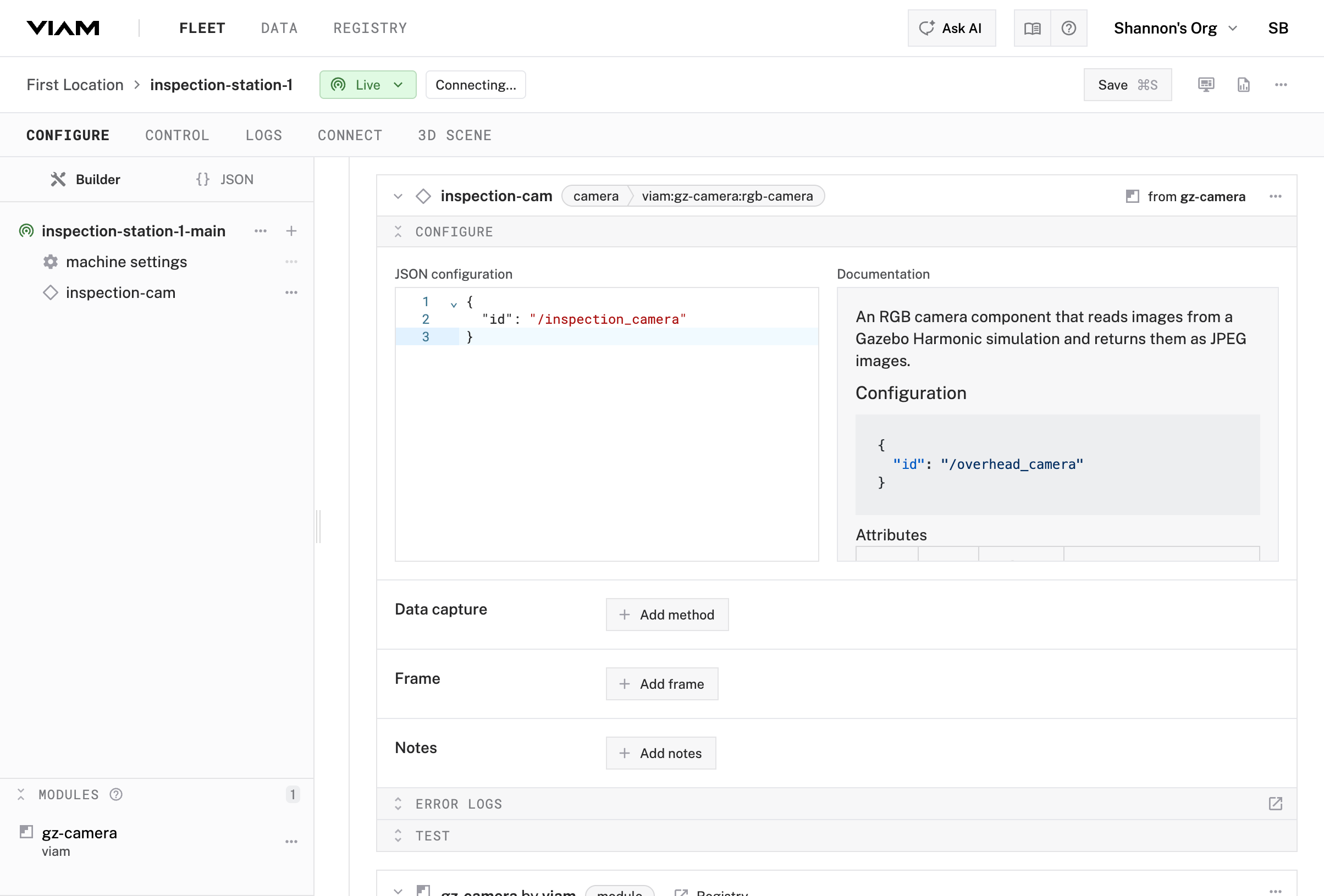
Task: Click inside the JSON configuration editor
Action: pyautogui.click(x=606, y=444)
